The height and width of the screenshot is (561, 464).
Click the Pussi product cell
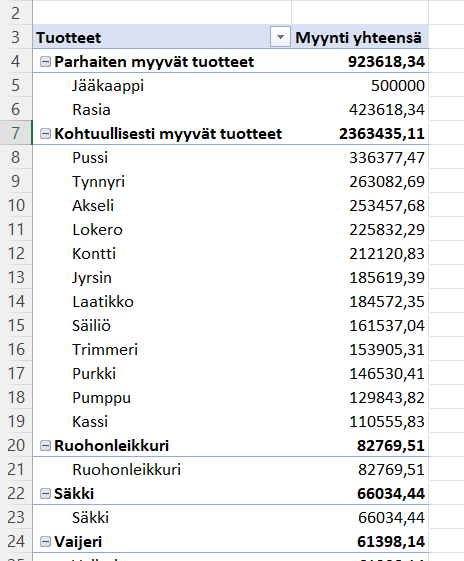click(162, 157)
